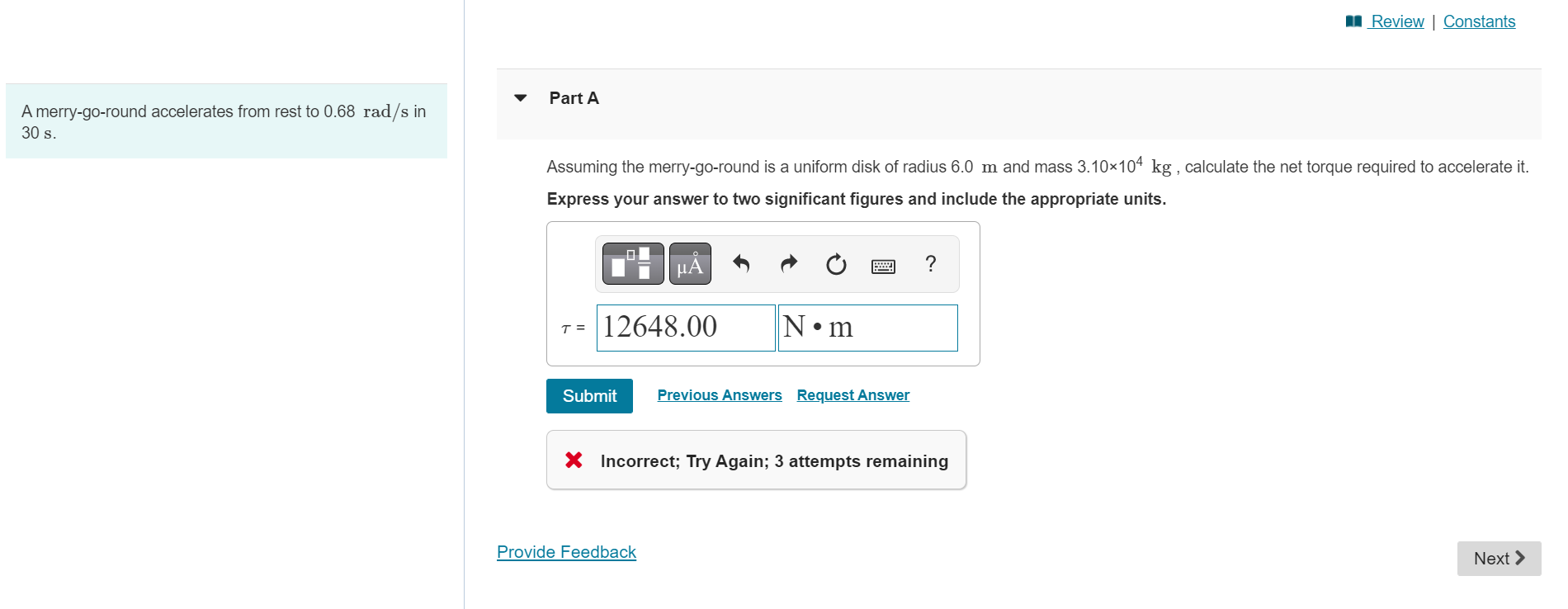Submit the answer
The height and width of the screenshot is (609, 1568).
click(589, 396)
